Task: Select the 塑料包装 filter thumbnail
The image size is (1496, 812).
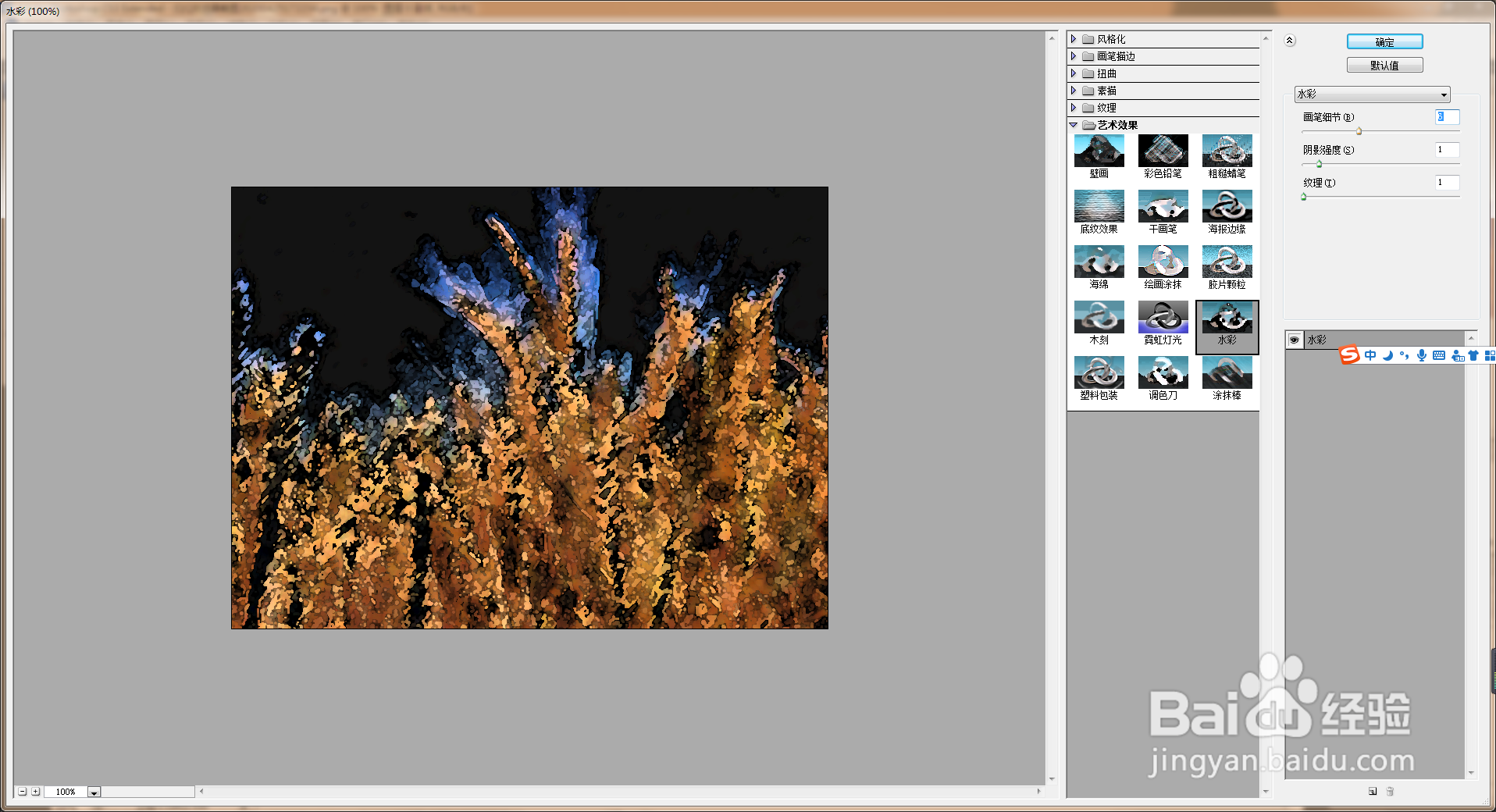Action: (x=1099, y=372)
